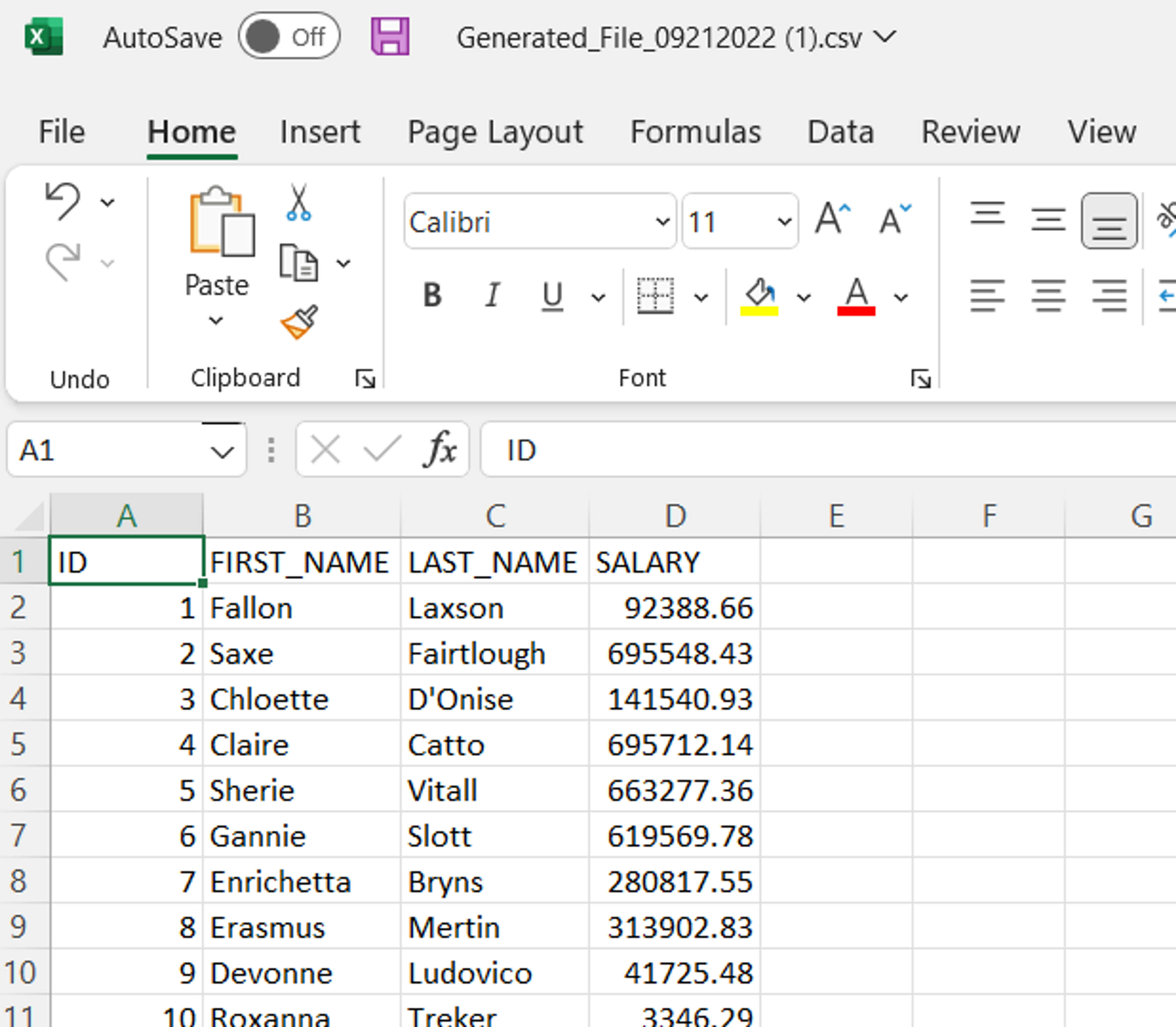The width and height of the screenshot is (1176, 1027).
Task: Set Middle Align vertical alignment
Action: point(1048,220)
